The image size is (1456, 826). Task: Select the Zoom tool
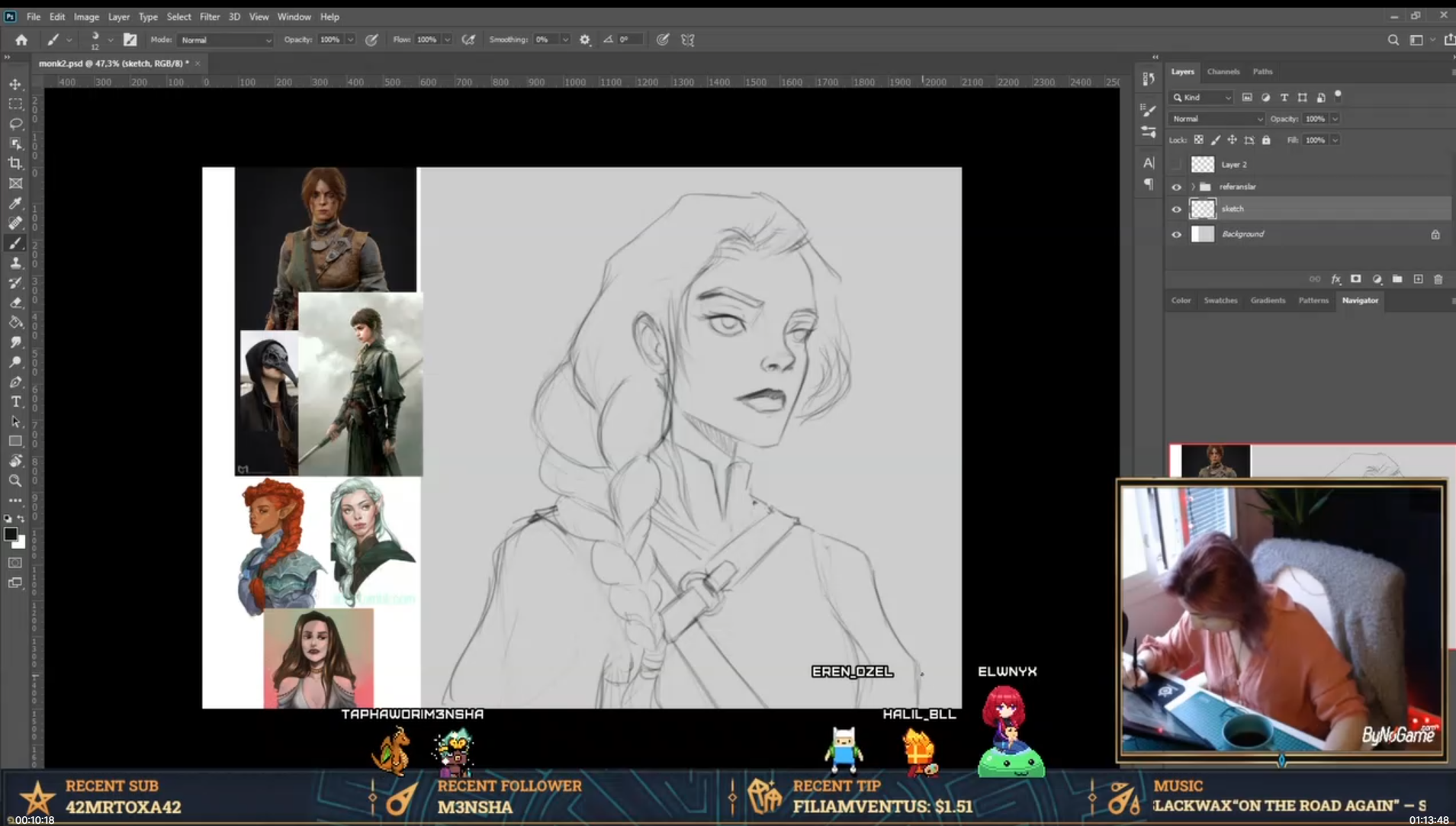(15, 480)
